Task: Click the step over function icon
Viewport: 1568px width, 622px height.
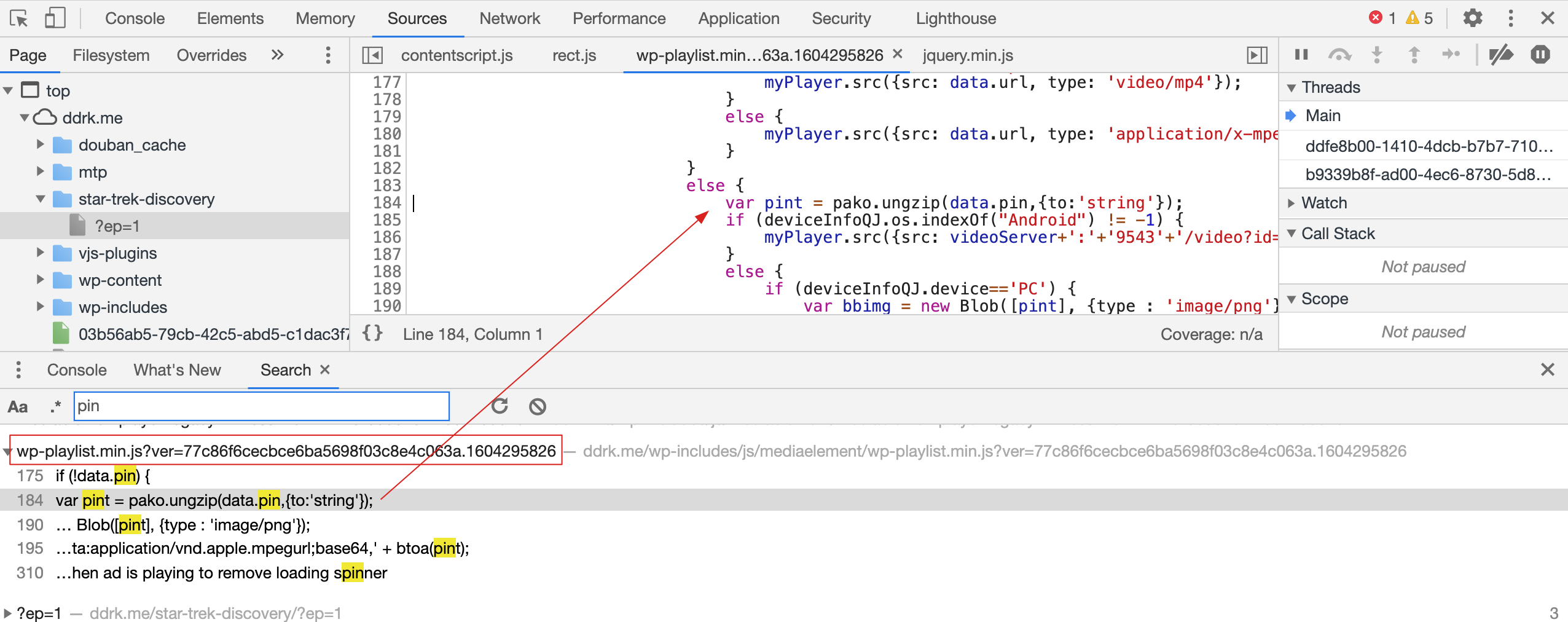Action: pyautogui.click(x=1339, y=55)
